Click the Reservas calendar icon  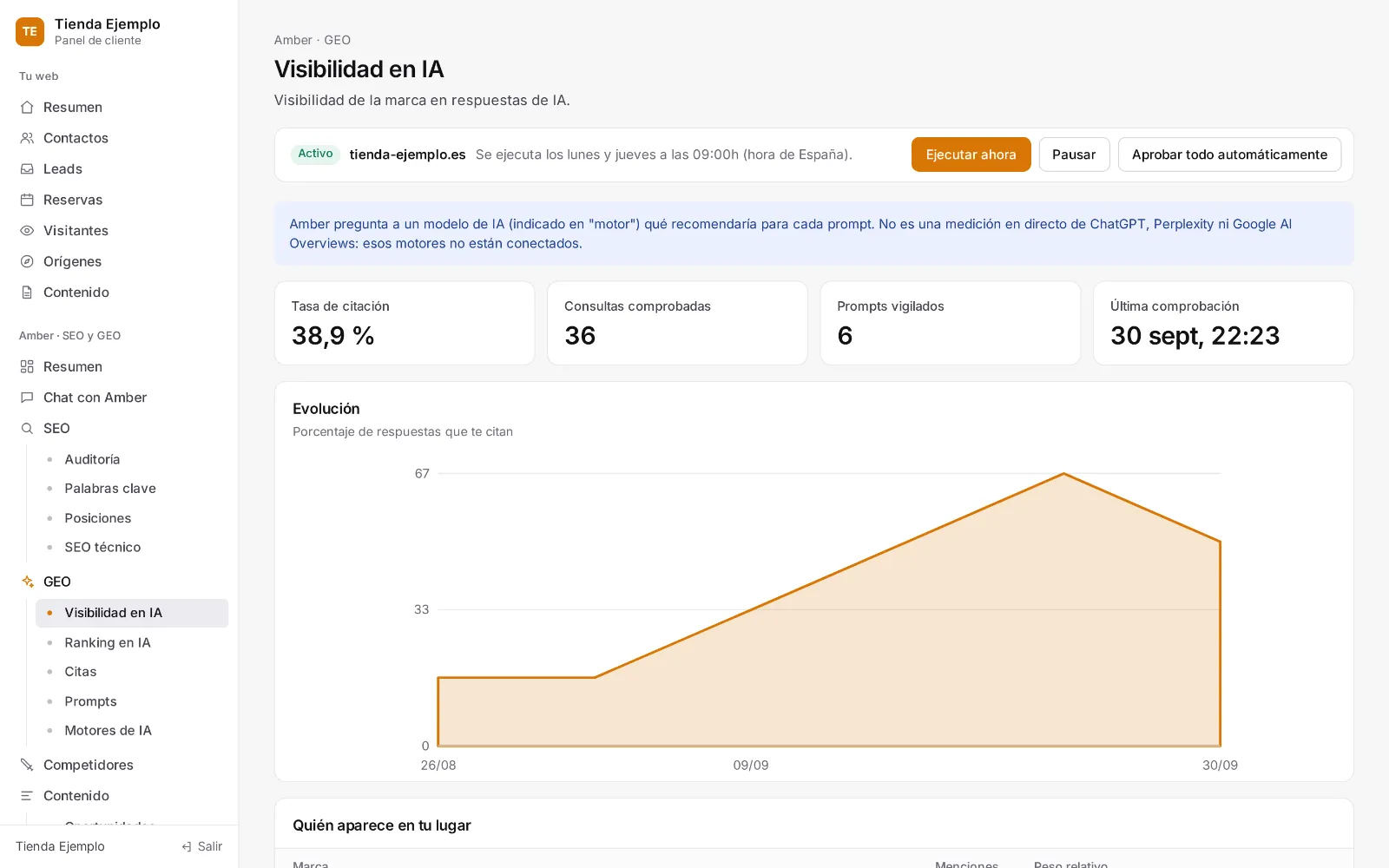pyautogui.click(x=27, y=200)
